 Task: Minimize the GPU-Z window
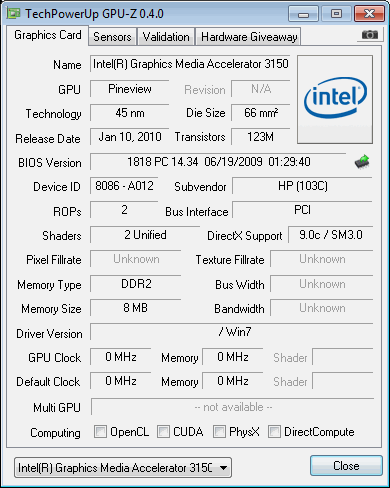(x=303, y=14)
